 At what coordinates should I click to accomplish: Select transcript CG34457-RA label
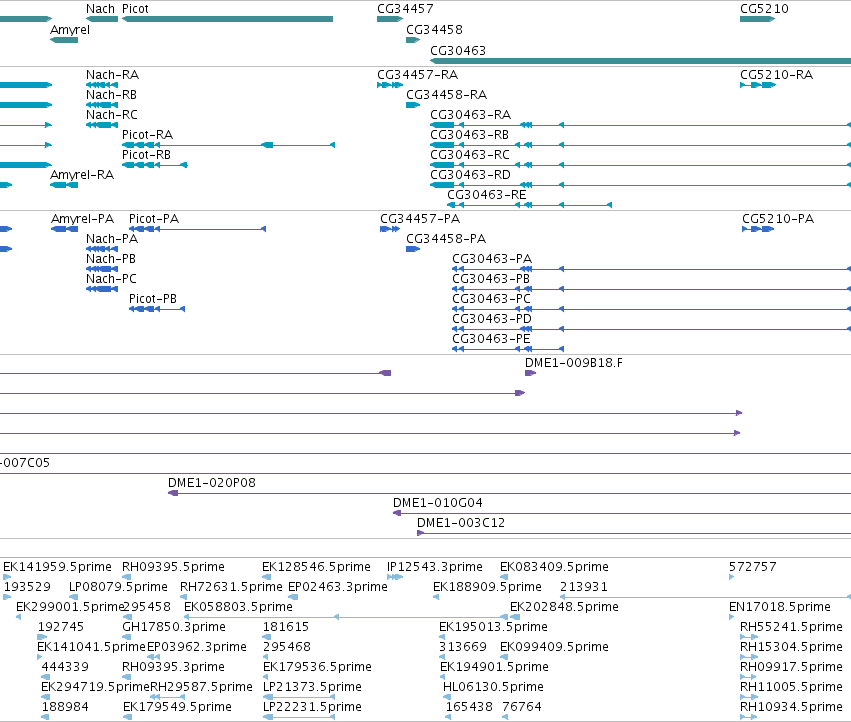point(417,75)
